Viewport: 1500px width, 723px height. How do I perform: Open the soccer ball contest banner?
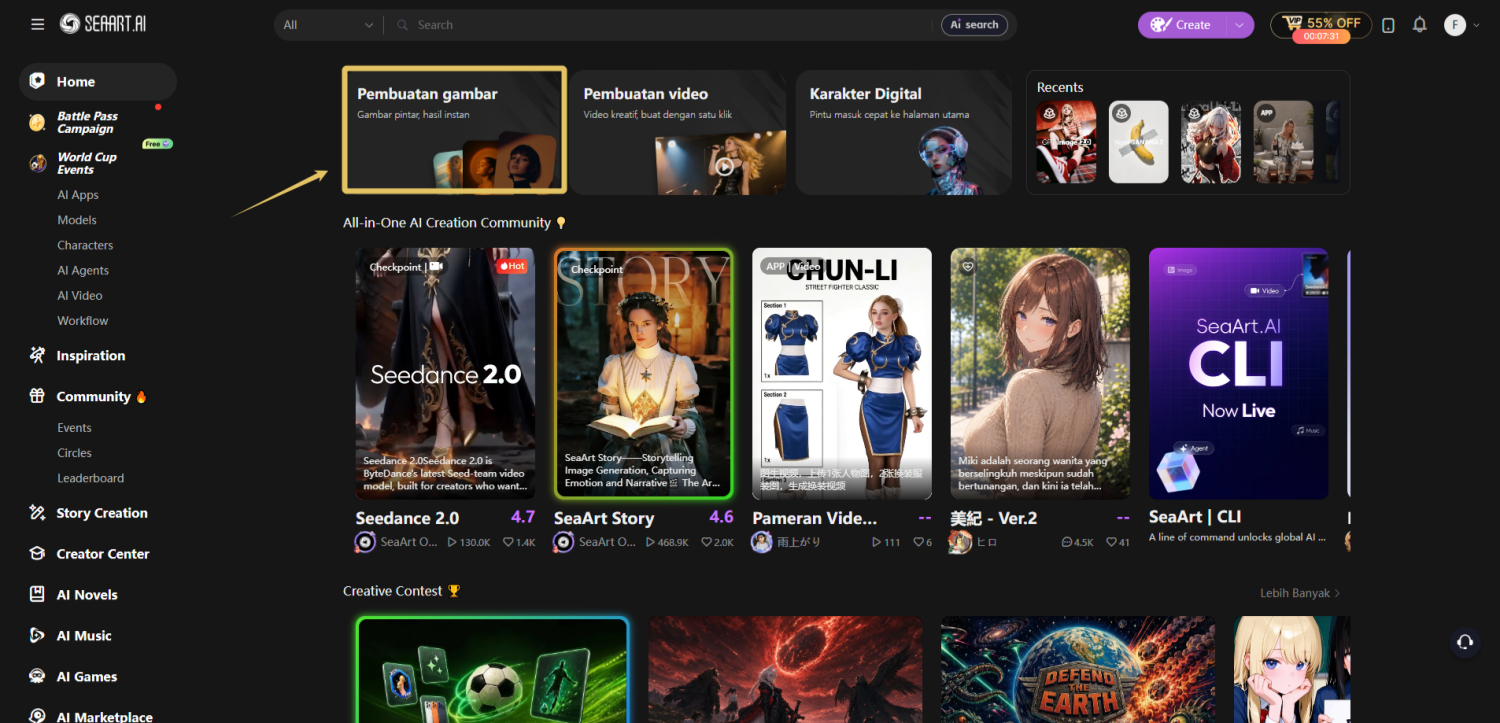pos(493,670)
